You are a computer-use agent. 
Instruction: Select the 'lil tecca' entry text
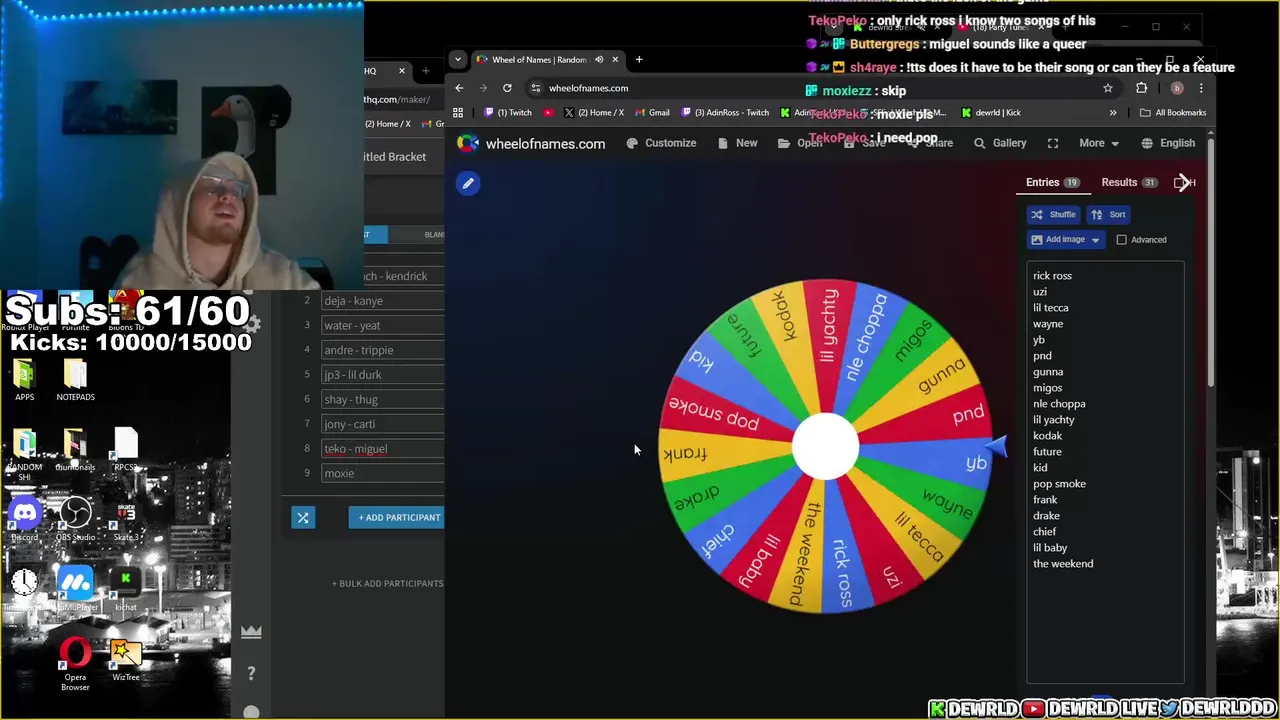tap(1050, 308)
